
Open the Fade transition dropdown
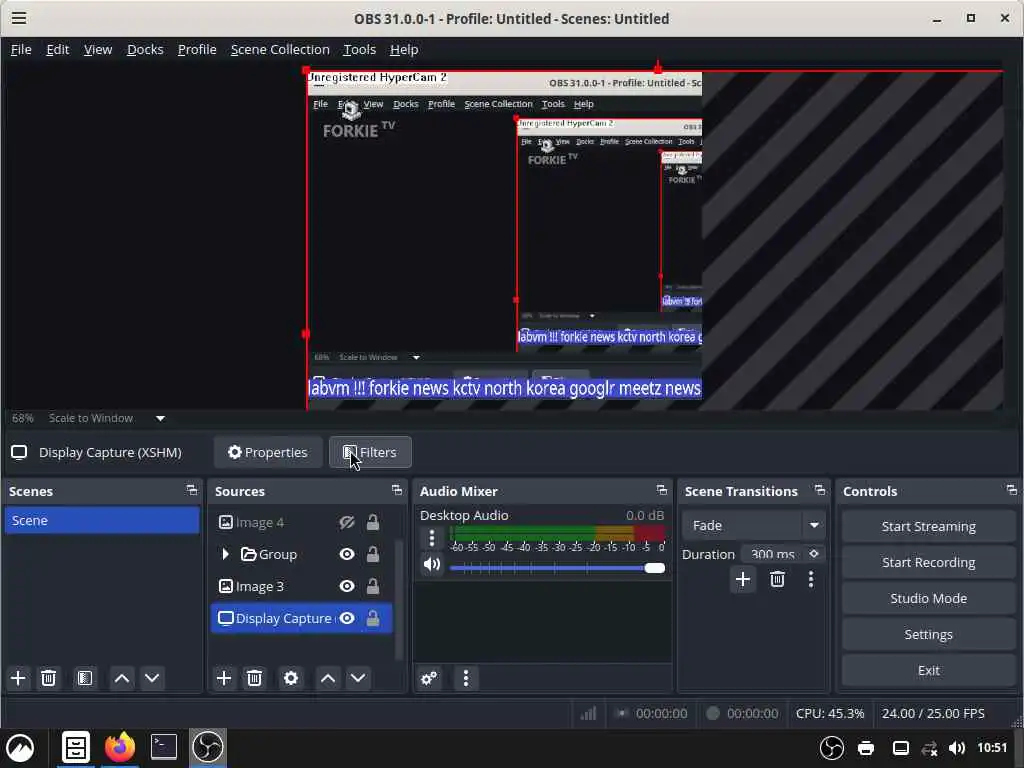point(752,525)
